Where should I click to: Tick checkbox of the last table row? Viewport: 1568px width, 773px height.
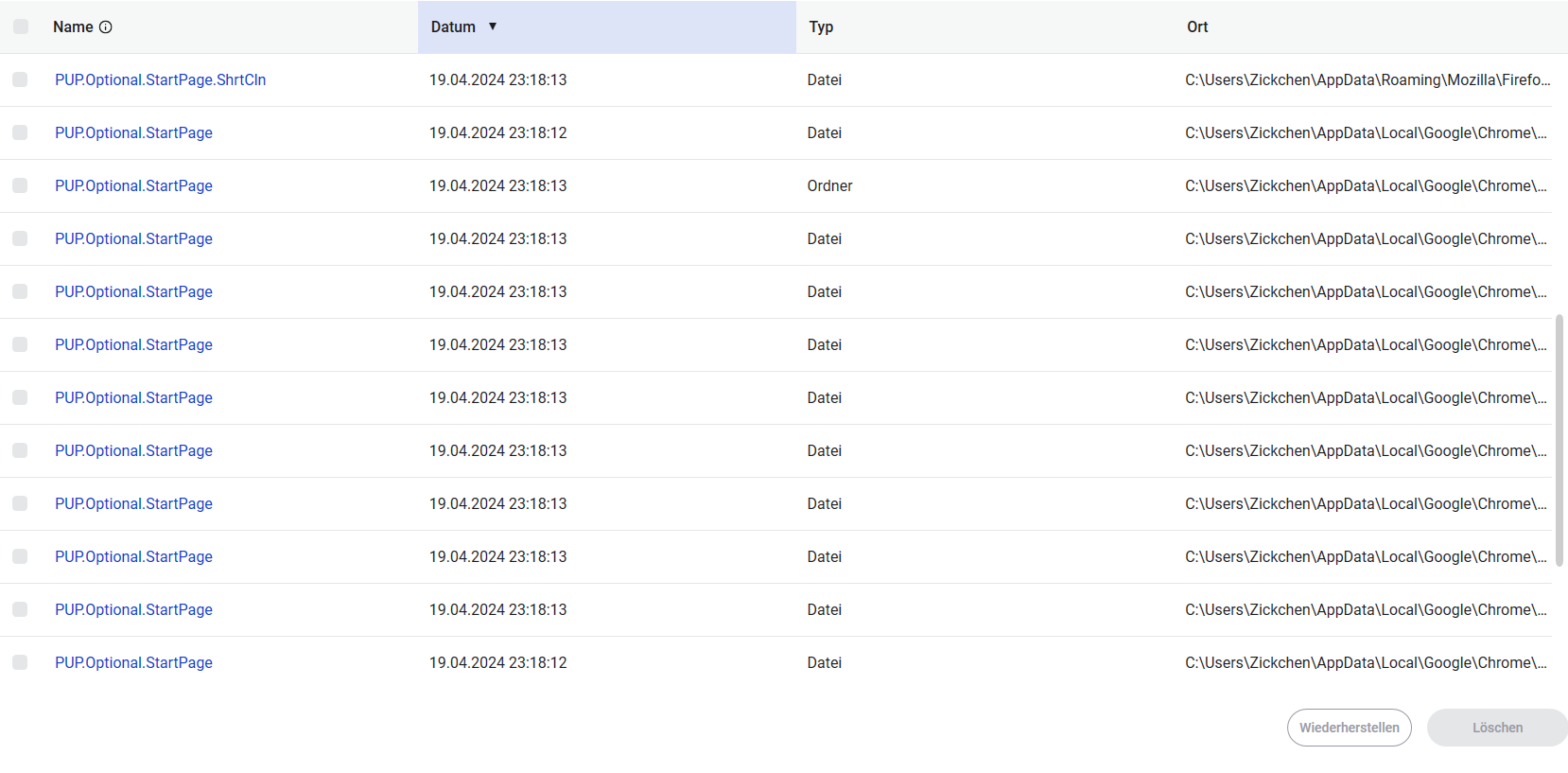tap(20, 662)
